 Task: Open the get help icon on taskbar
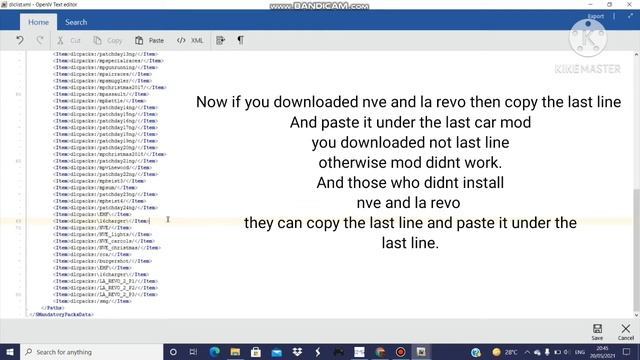(476, 352)
